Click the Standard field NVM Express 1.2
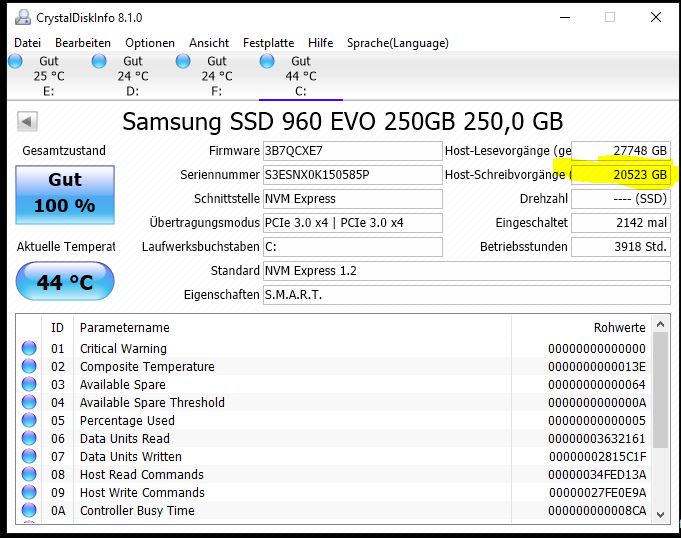Screen dimensions: 681x538 pos(467,271)
